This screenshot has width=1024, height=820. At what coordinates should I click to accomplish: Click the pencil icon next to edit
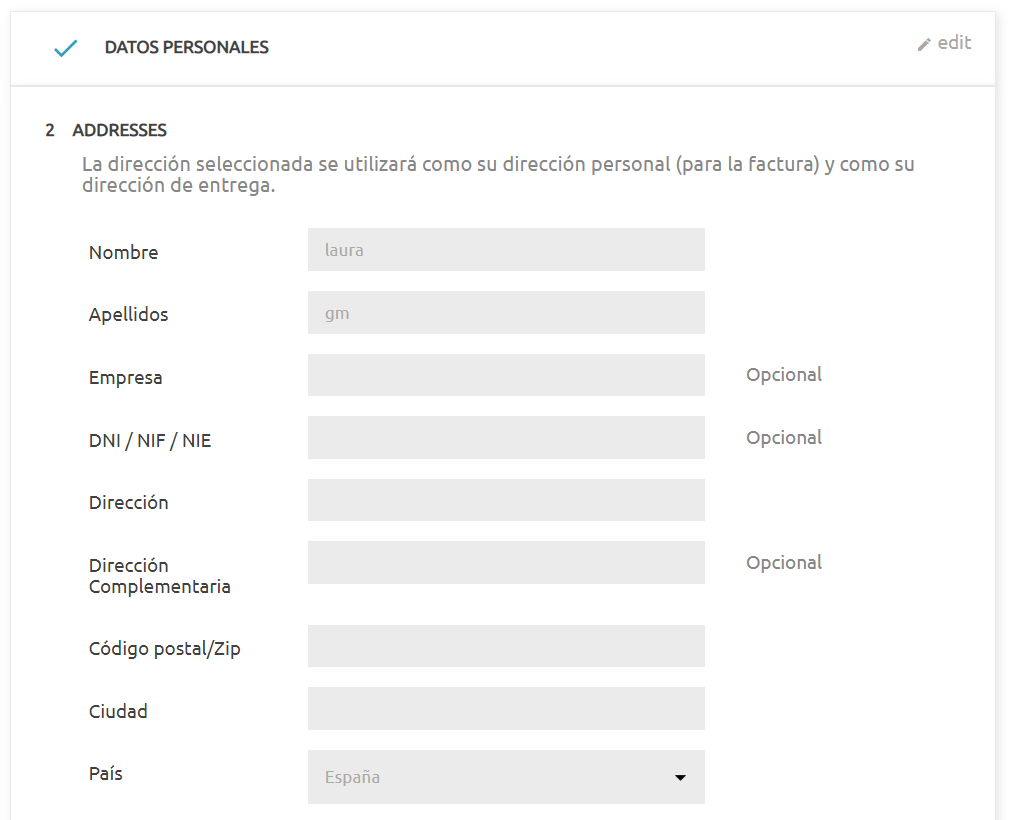pos(924,44)
